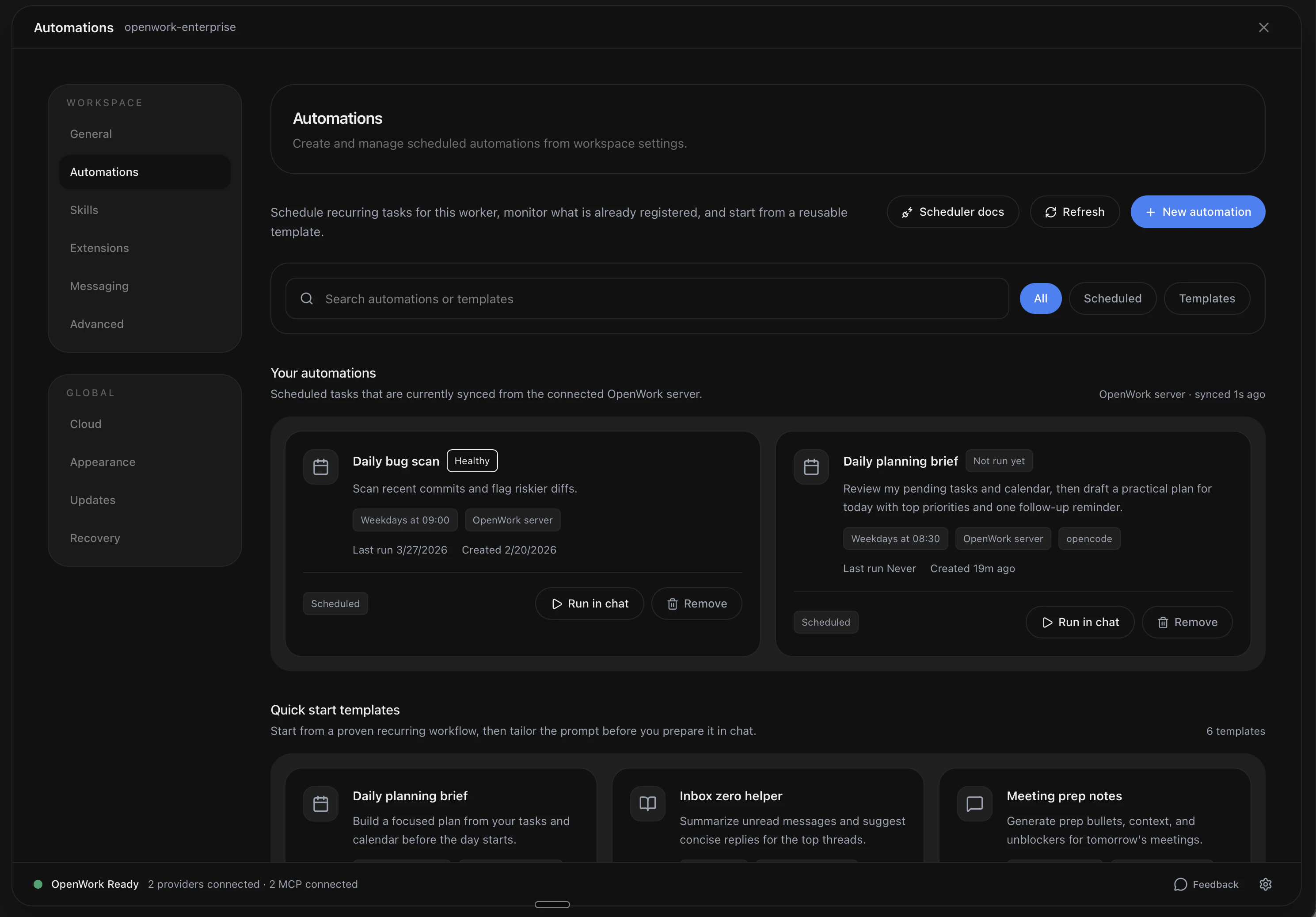The image size is (1316, 917).
Task: Open settings via the gear icon in status bar
Action: coord(1266,884)
